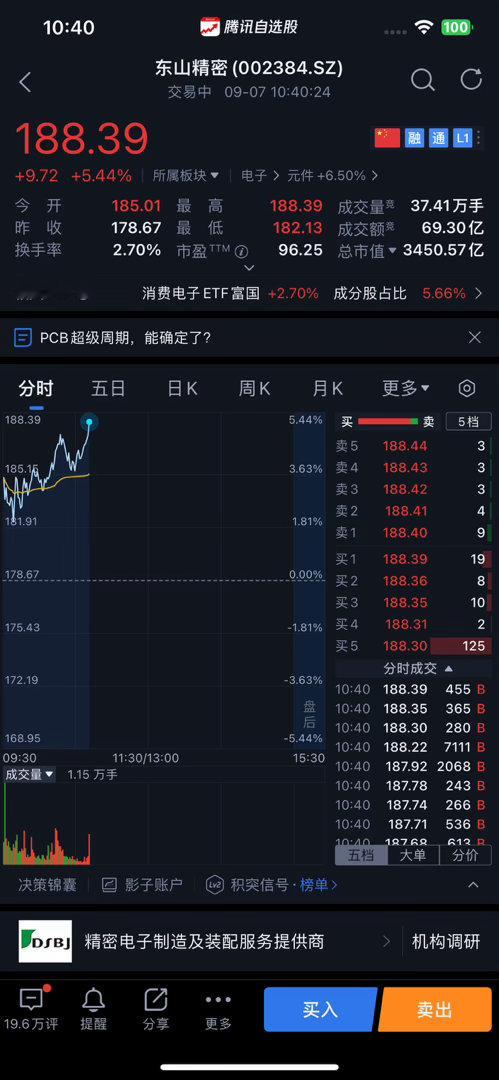The width and height of the screenshot is (499, 1080).
Task: Open the company profile chevron
Action: [386, 941]
